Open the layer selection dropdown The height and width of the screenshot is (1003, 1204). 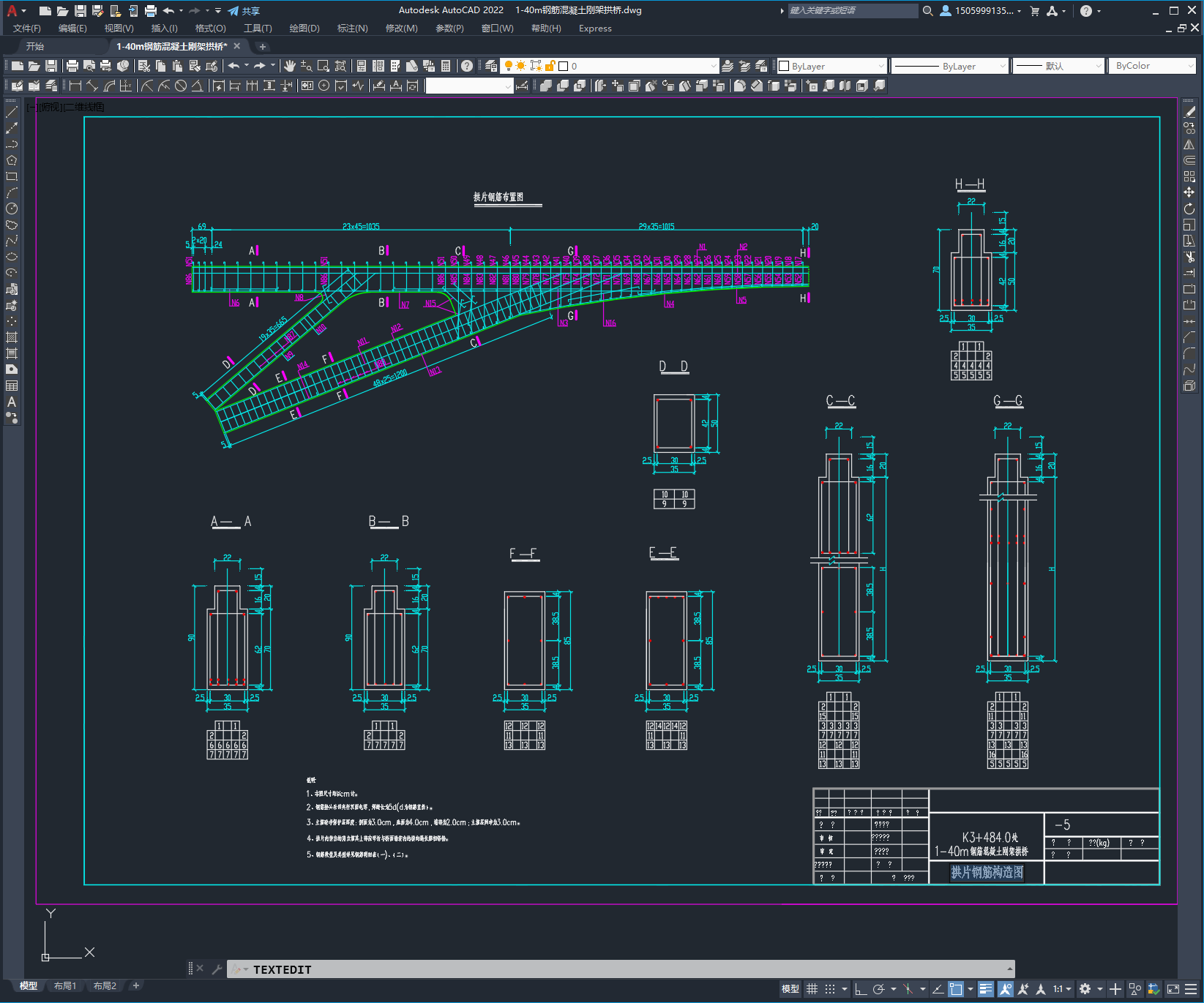click(610, 66)
